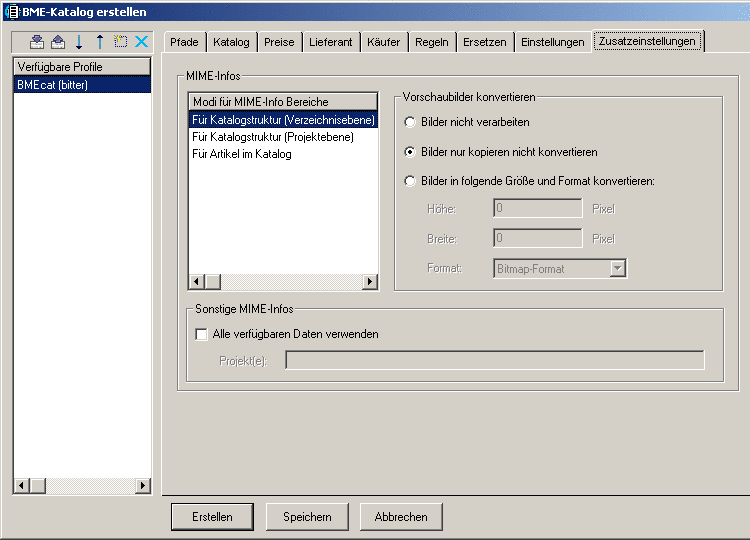
Task: Select 'Für Katalogstruktur (Projektebene)' row
Action: point(283,137)
